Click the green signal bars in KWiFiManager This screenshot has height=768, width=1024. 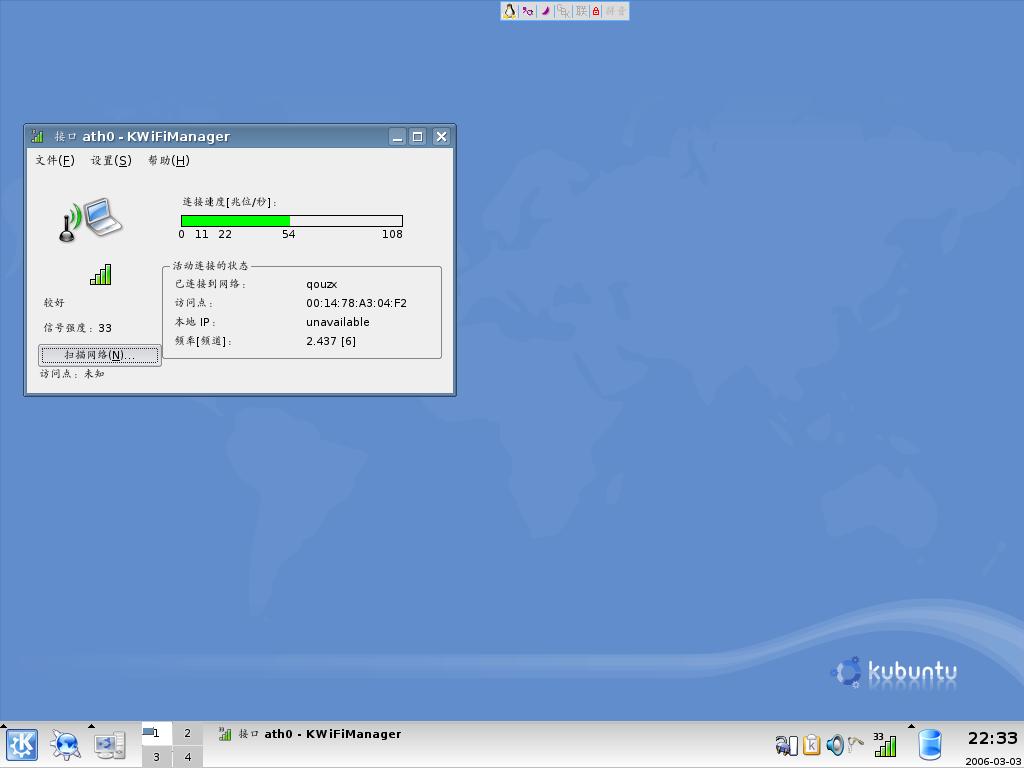click(101, 274)
